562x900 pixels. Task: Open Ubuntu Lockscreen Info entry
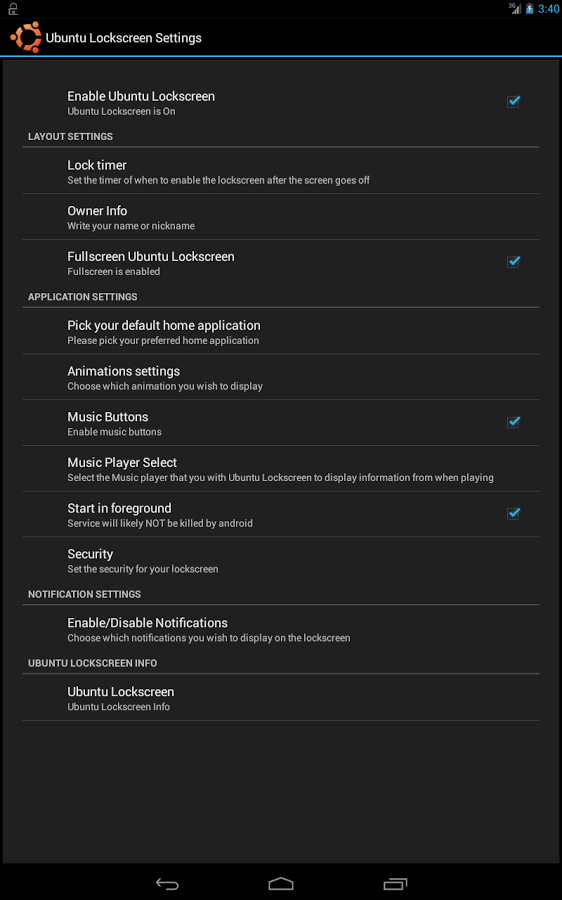pos(281,698)
